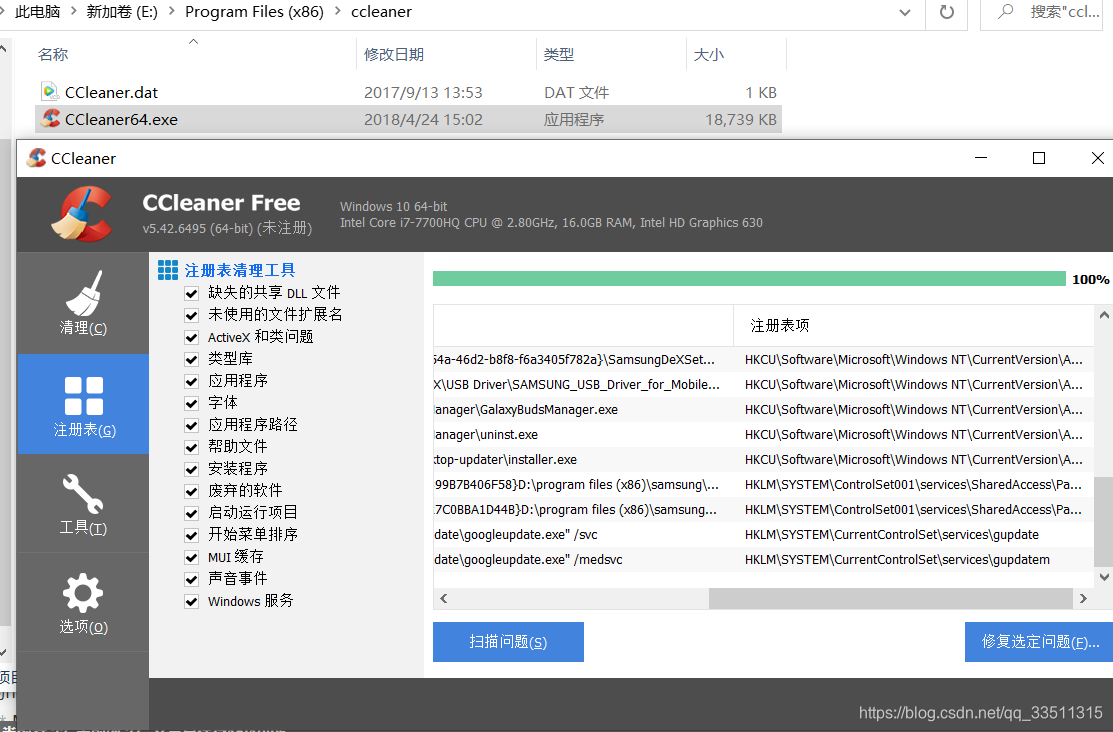Image resolution: width=1113 pixels, height=732 pixels.
Task: Uncheck 缺失的共享 DLL 文件
Action: (191, 293)
